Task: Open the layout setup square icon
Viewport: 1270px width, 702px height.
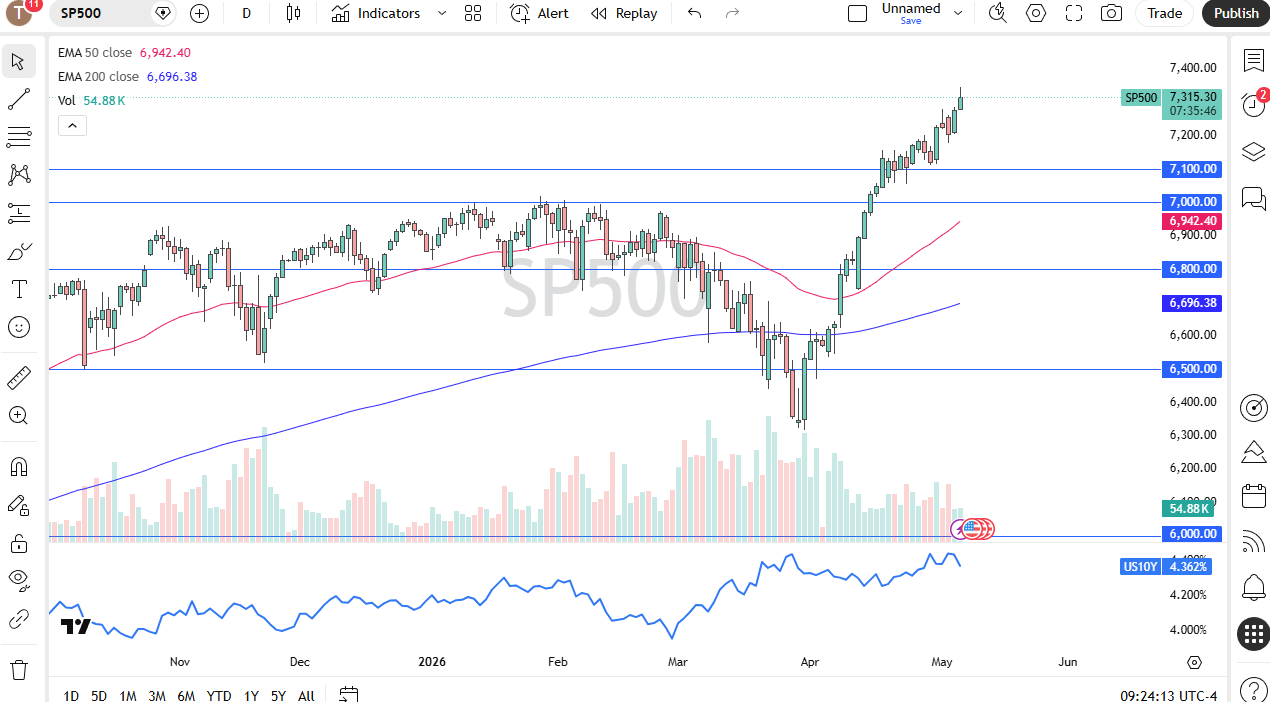Action: (x=857, y=13)
